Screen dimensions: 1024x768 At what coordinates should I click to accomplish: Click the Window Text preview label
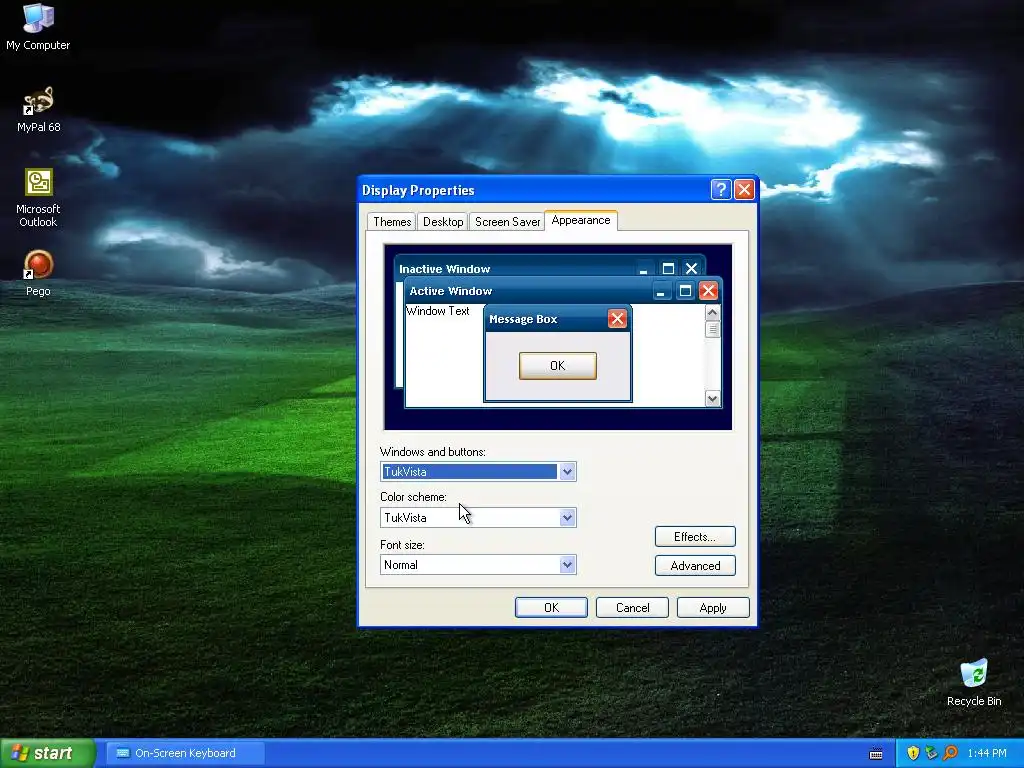point(438,311)
